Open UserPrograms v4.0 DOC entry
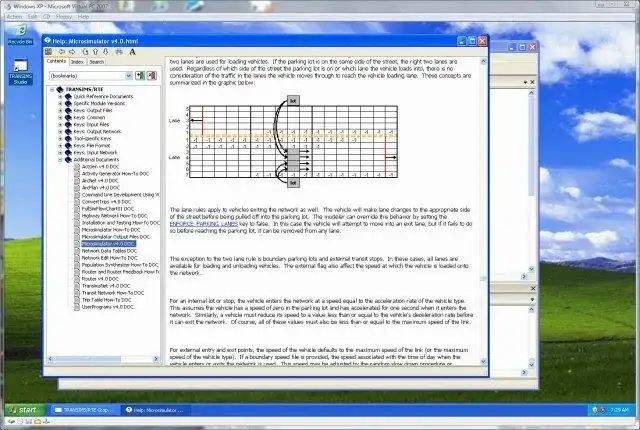Viewport: 640px width, 430px height. [x=107, y=307]
